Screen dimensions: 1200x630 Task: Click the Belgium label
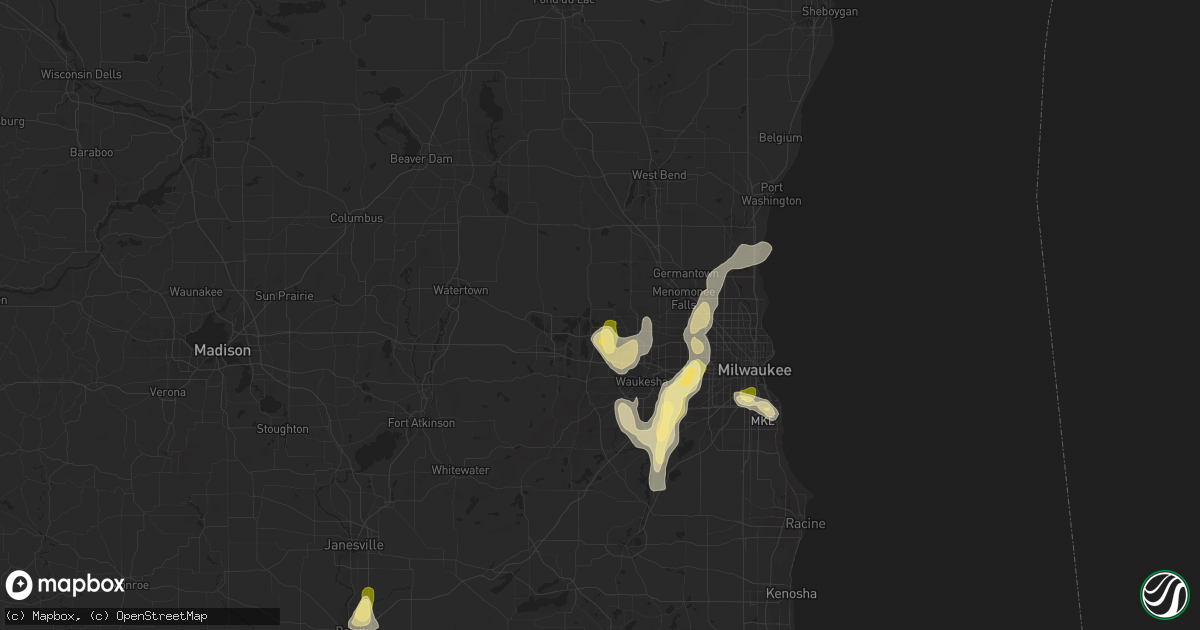coord(780,138)
